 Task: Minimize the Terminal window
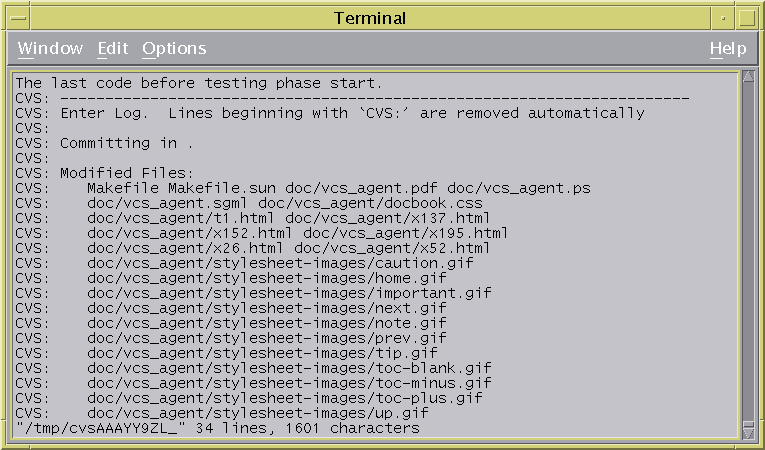(723, 19)
